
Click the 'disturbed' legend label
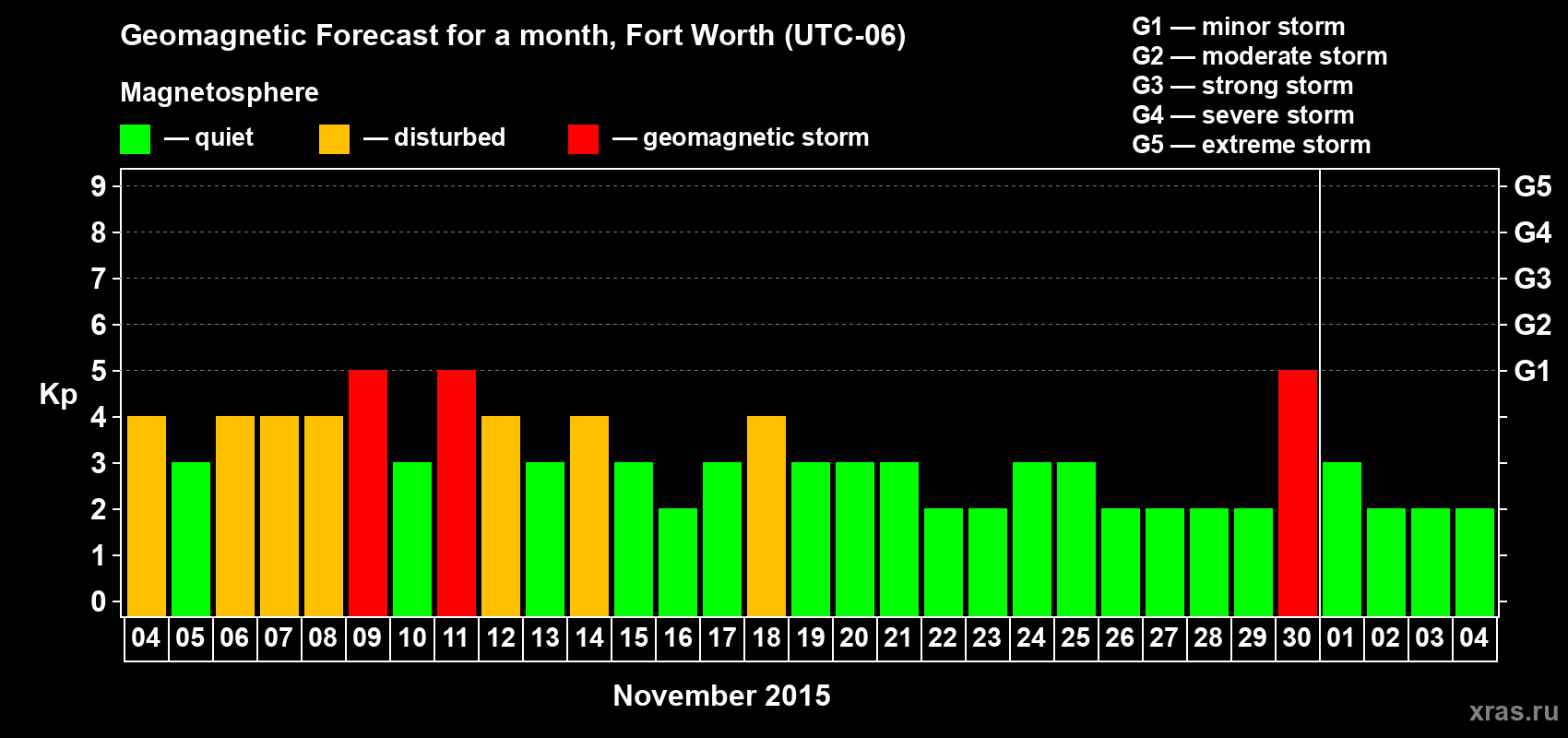pos(449,137)
